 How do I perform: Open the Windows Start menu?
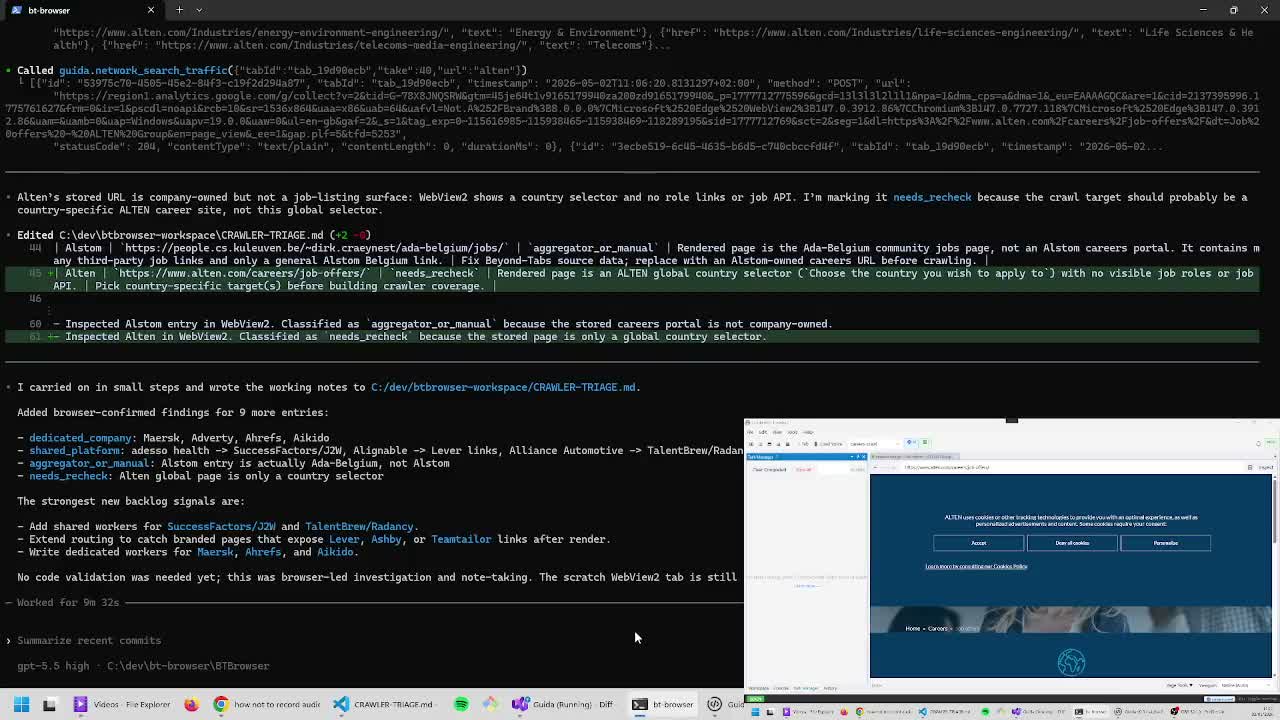(21, 704)
